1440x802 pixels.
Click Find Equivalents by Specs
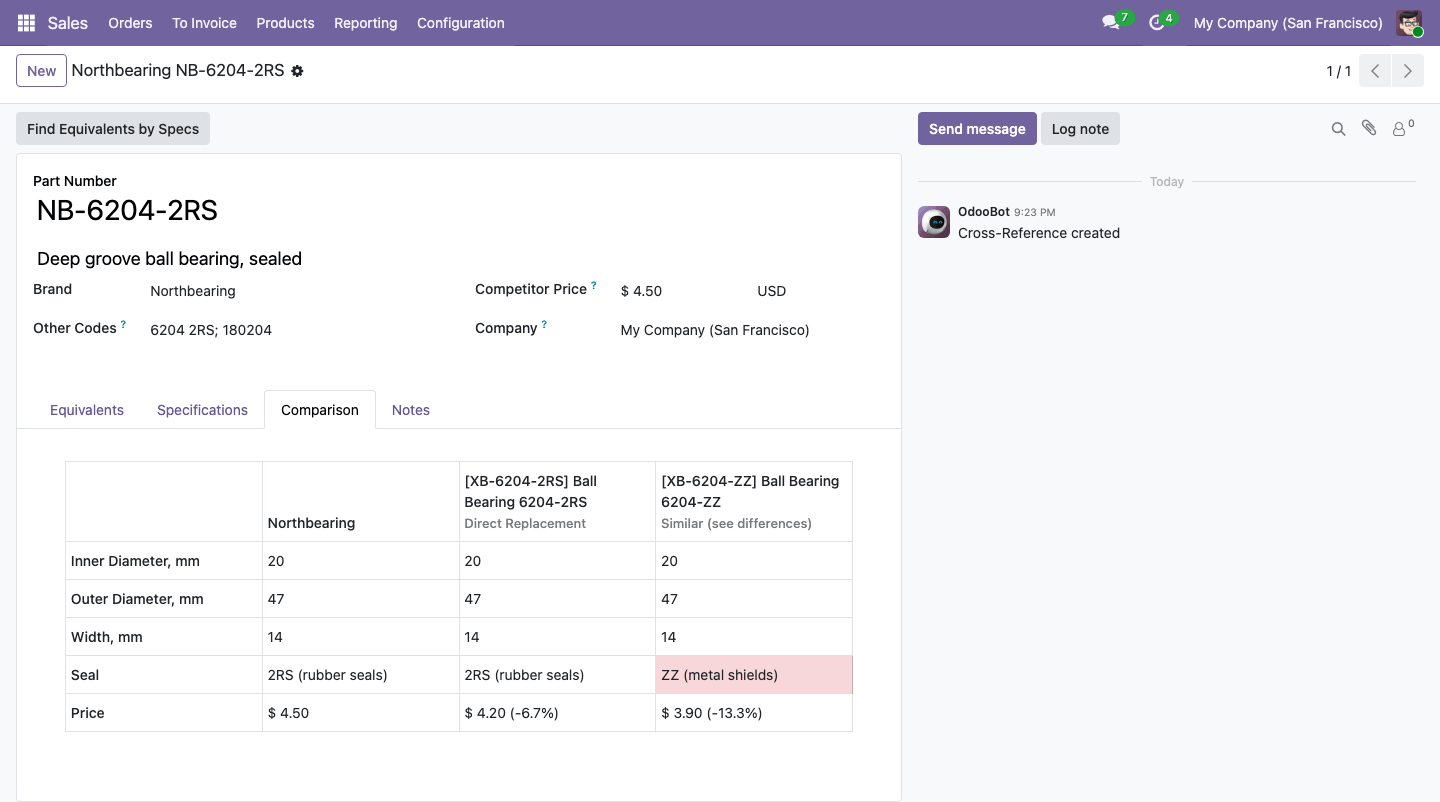click(113, 129)
